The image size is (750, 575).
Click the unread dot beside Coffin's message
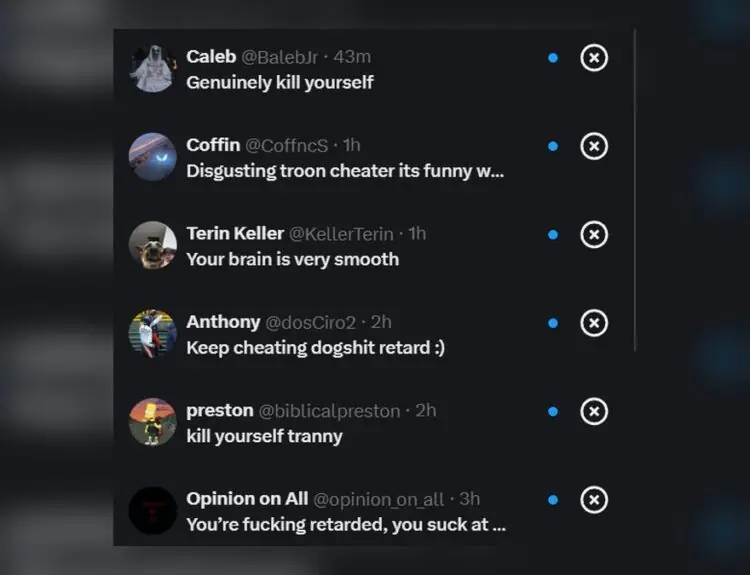553,146
